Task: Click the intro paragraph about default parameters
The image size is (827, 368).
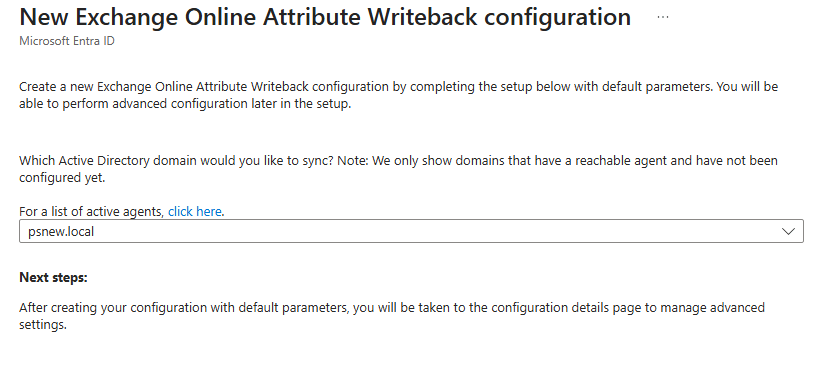Action: click(x=399, y=95)
